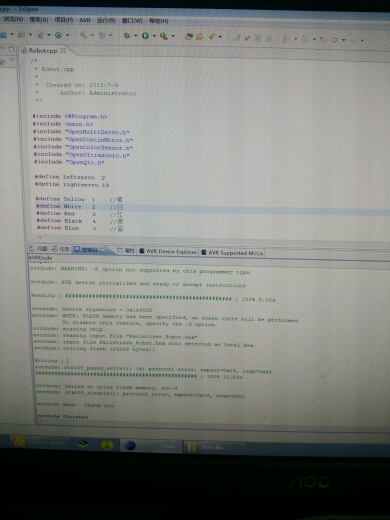
Task: Click the New Source Folder icon
Action: 21,34
